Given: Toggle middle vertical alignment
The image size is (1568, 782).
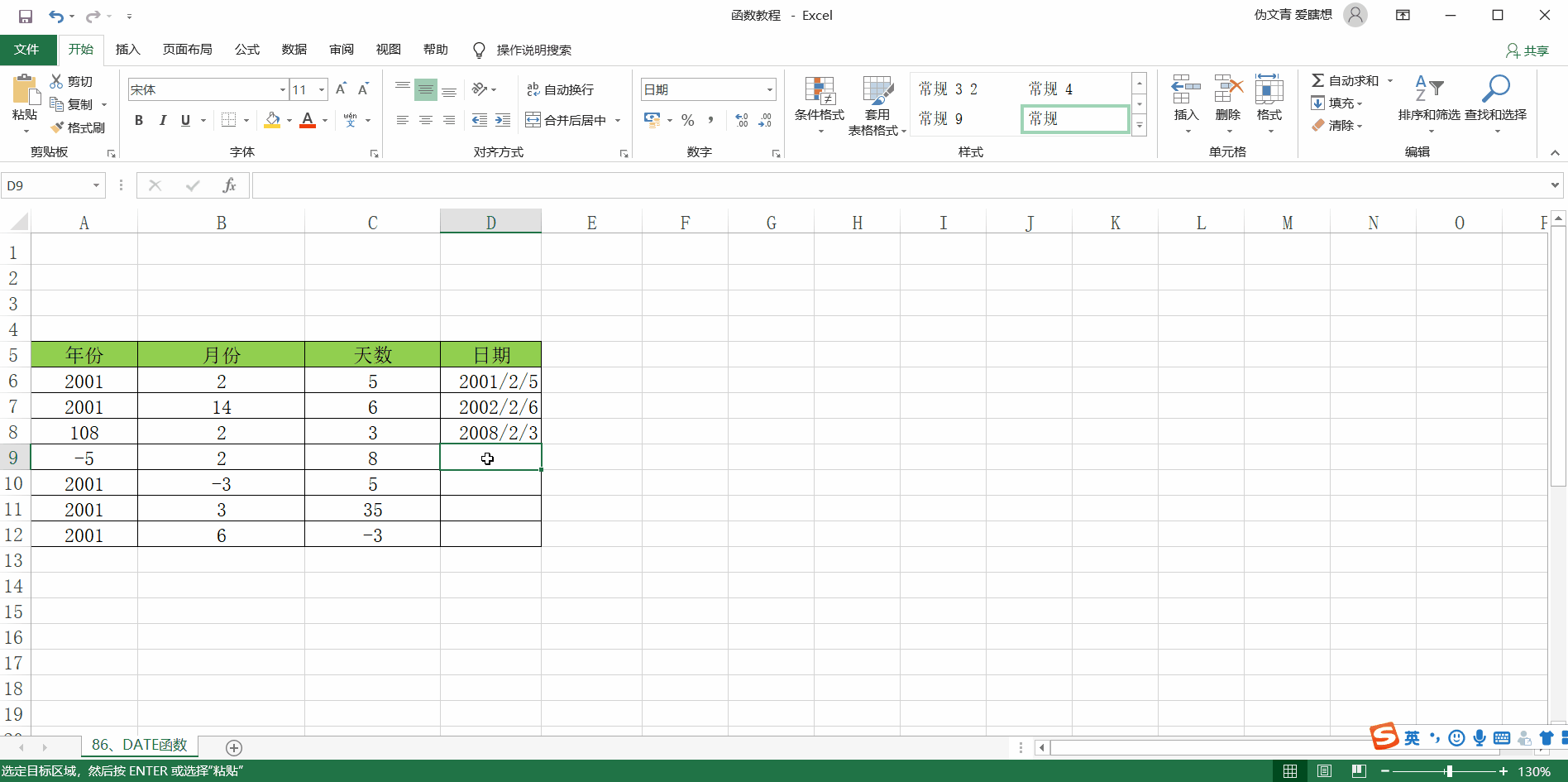Looking at the screenshot, I should pyautogui.click(x=426, y=89).
